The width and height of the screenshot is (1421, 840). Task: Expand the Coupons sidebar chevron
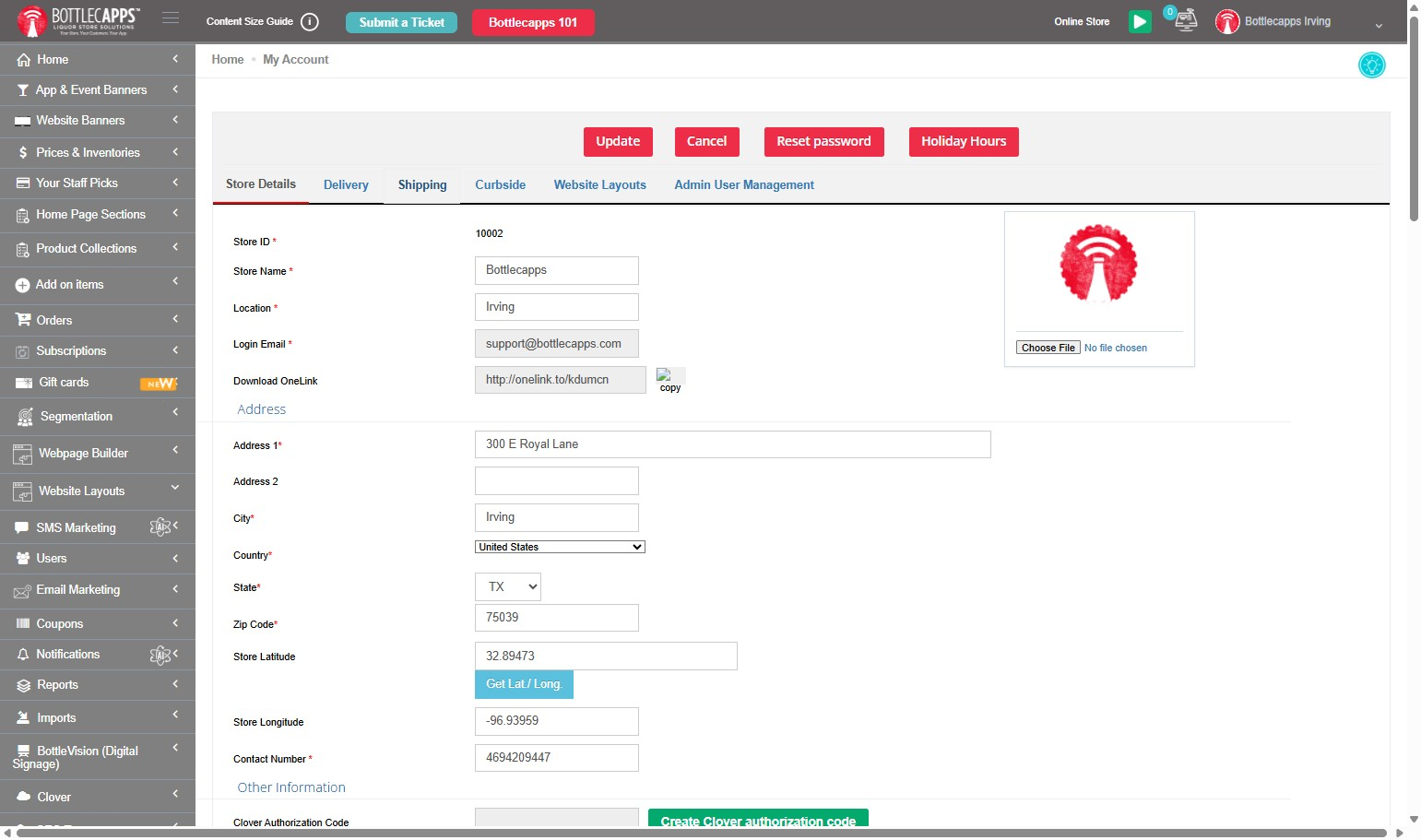[175, 622]
